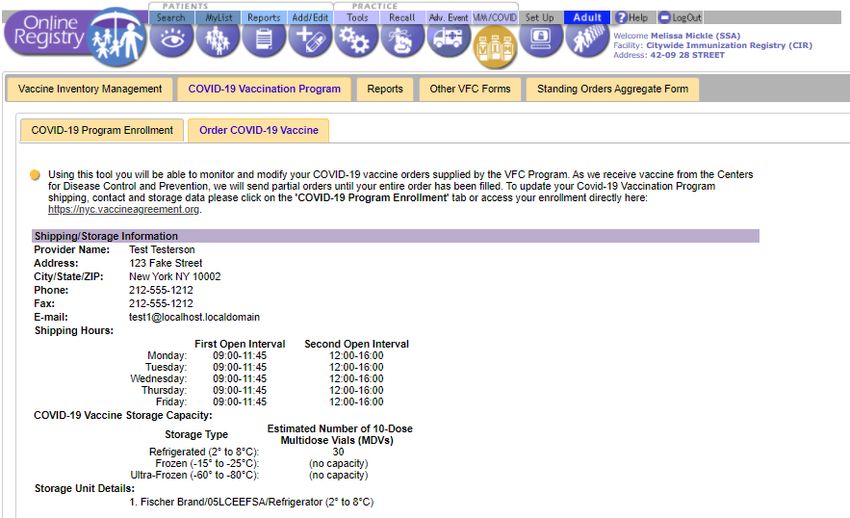Screen dimensions: 850x518
Task: Click the Phone number 212-555-1212
Action: click(x=161, y=290)
